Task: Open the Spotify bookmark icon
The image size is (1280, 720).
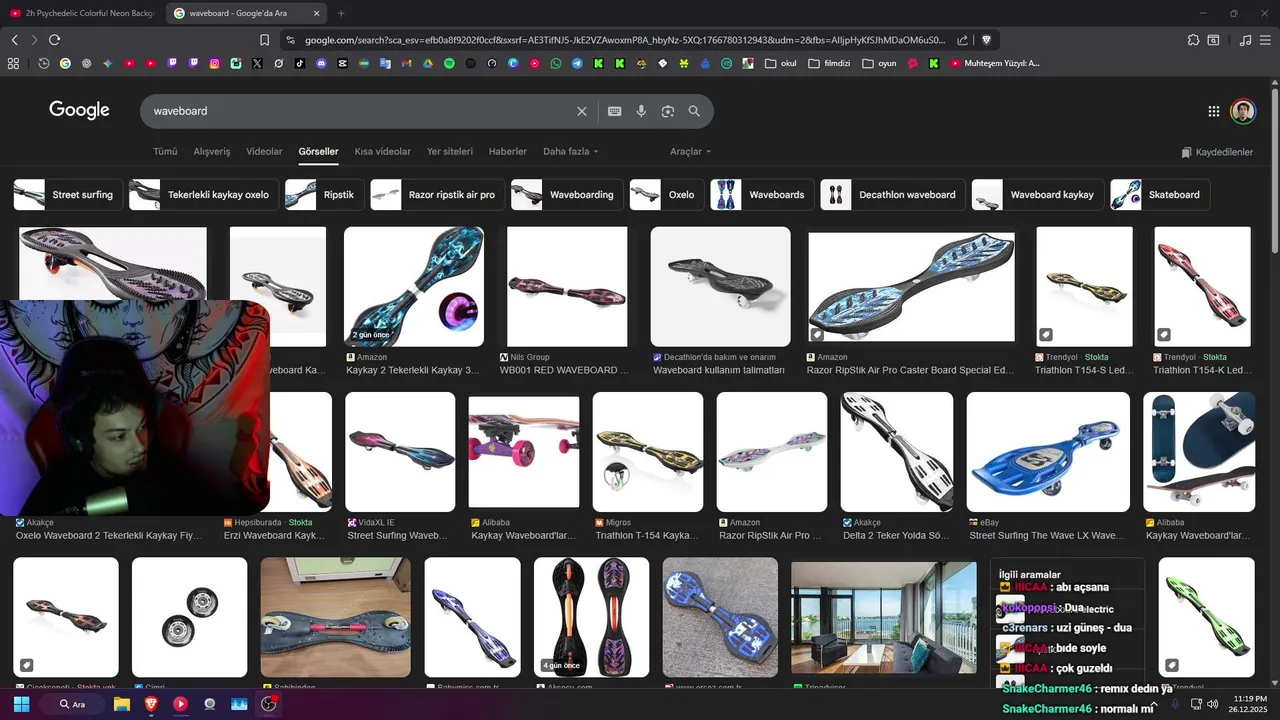Action: click(x=449, y=63)
